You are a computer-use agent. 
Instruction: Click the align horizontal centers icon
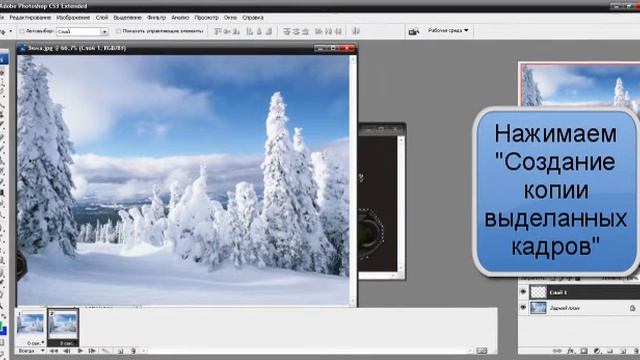click(259, 31)
